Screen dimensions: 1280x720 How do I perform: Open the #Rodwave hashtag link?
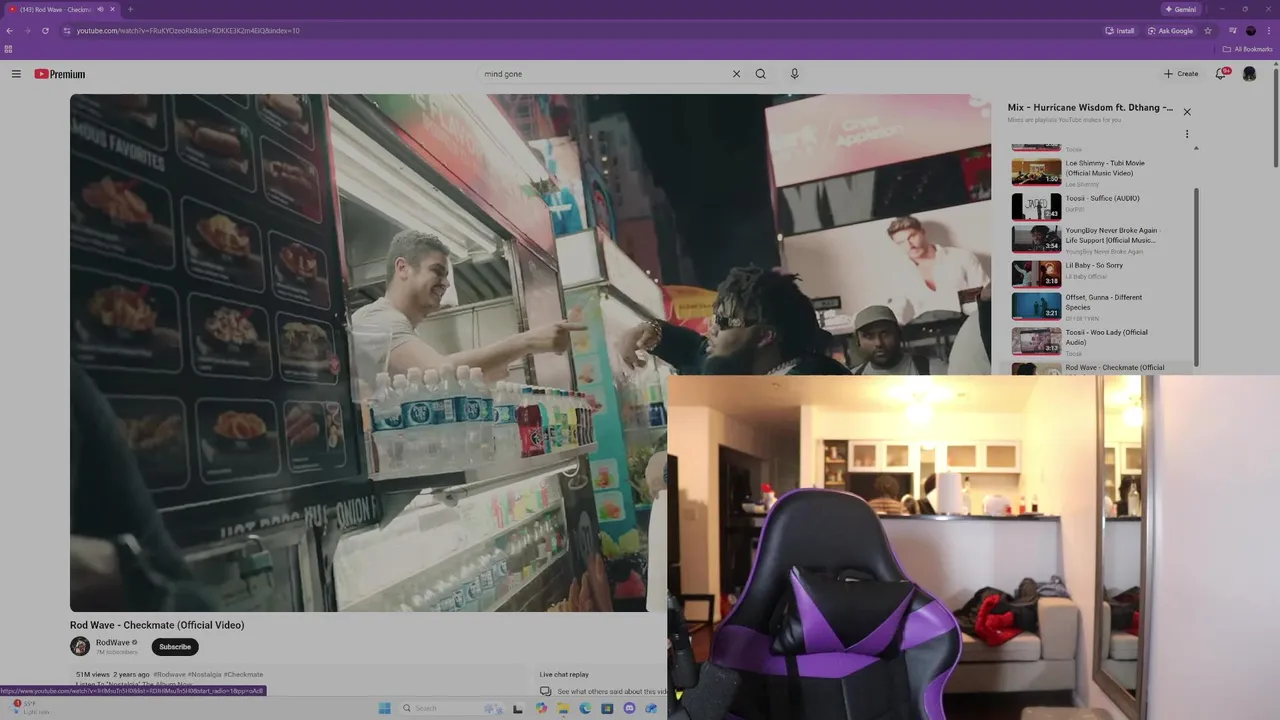click(x=169, y=675)
